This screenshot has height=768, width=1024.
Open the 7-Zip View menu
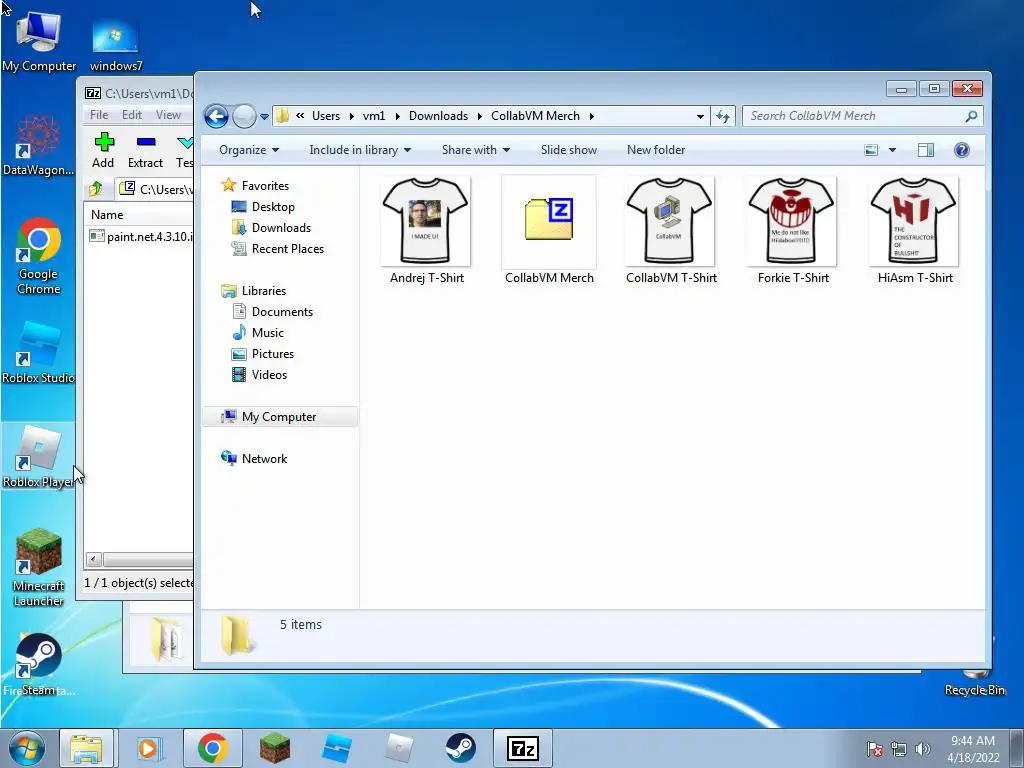click(x=168, y=115)
